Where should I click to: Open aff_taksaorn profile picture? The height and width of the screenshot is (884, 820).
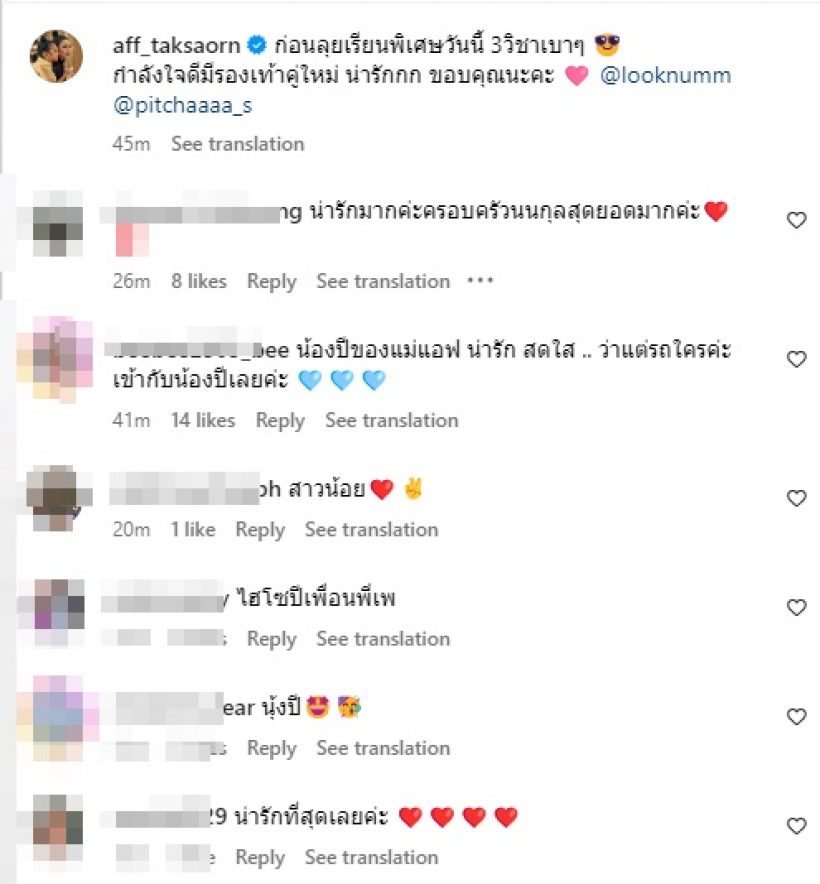pos(56,56)
